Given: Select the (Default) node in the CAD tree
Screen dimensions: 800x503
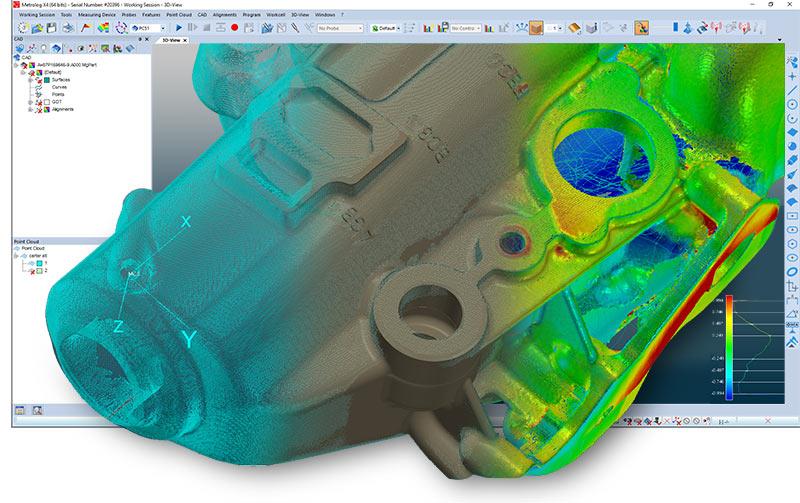Looking at the screenshot, I should click(54, 73).
